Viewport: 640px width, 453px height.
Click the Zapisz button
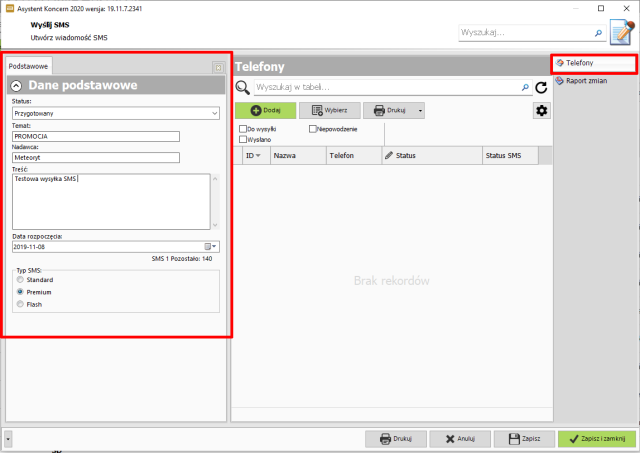[524, 439]
